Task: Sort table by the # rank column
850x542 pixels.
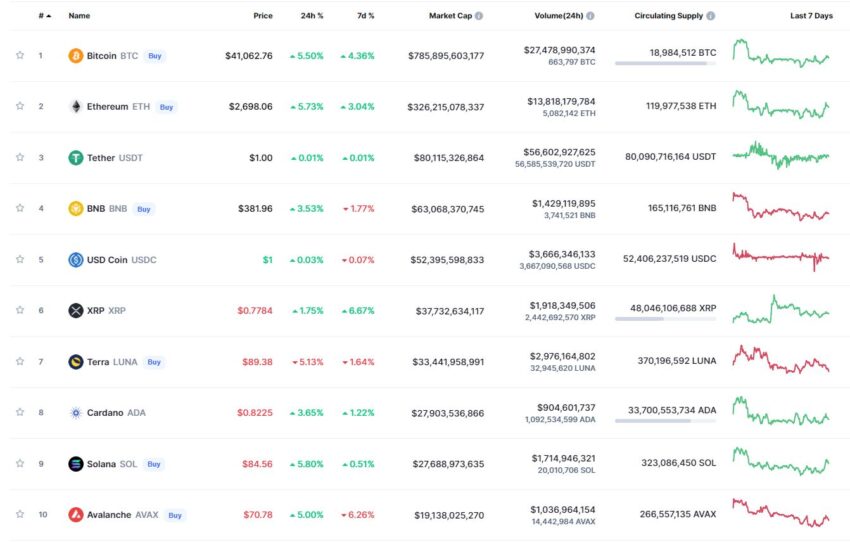Action: [x=44, y=16]
